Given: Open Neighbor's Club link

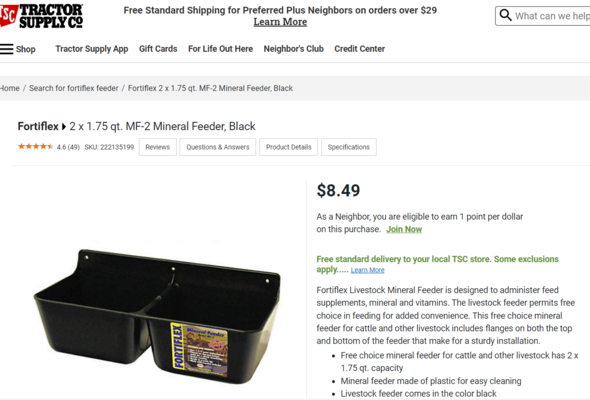Looking at the screenshot, I should click(293, 49).
